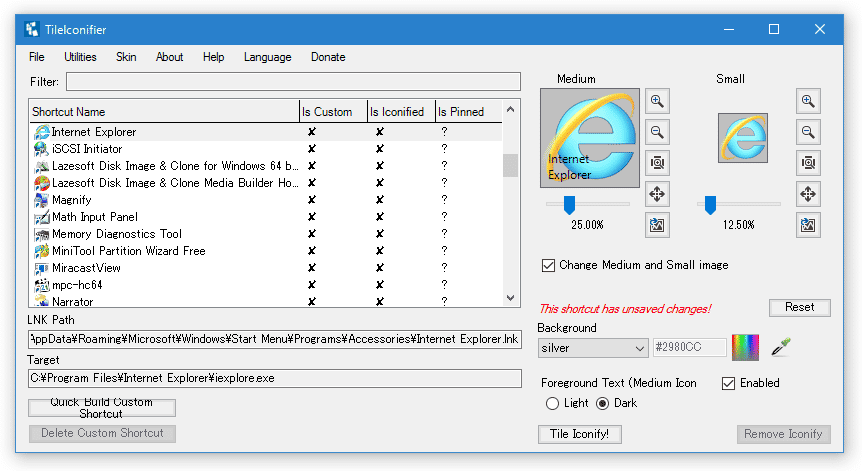Click Tile Iconify! button
Screen dimensions: 862x471
click(x=580, y=434)
